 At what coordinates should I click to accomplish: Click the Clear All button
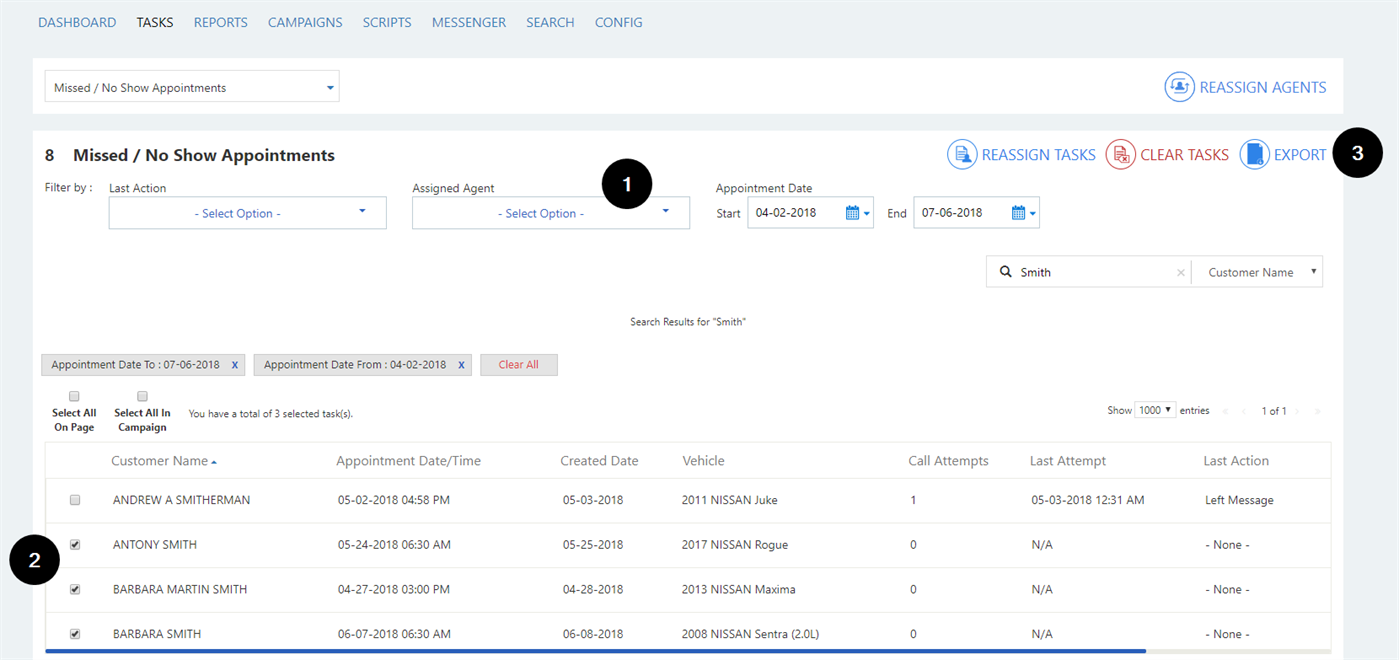coord(518,364)
